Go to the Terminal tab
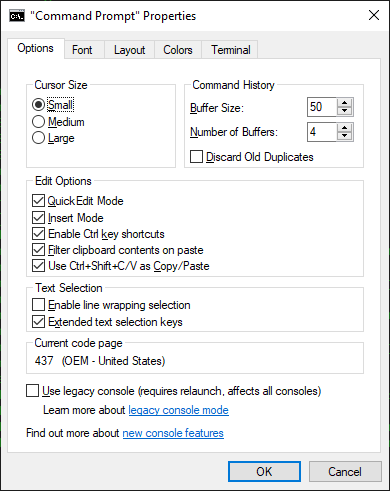This screenshot has width=390, height=491. coord(231,50)
